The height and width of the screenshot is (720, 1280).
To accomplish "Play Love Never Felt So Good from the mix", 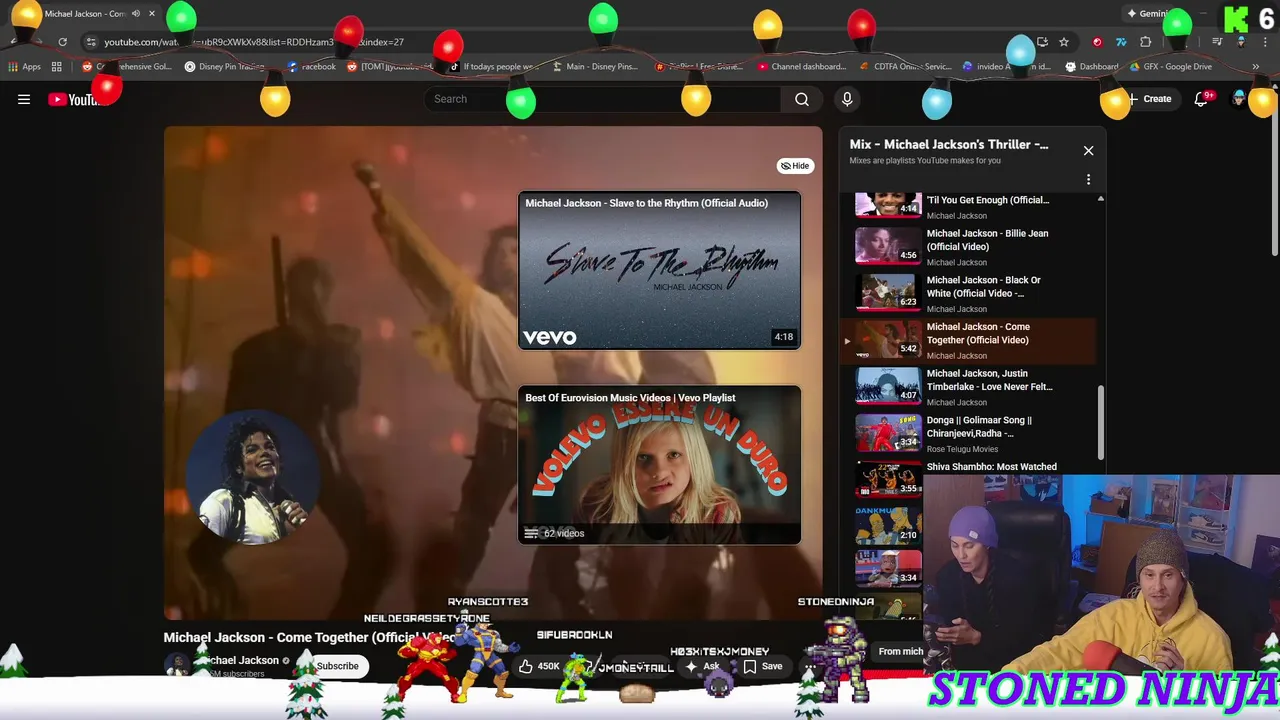I will point(989,380).
